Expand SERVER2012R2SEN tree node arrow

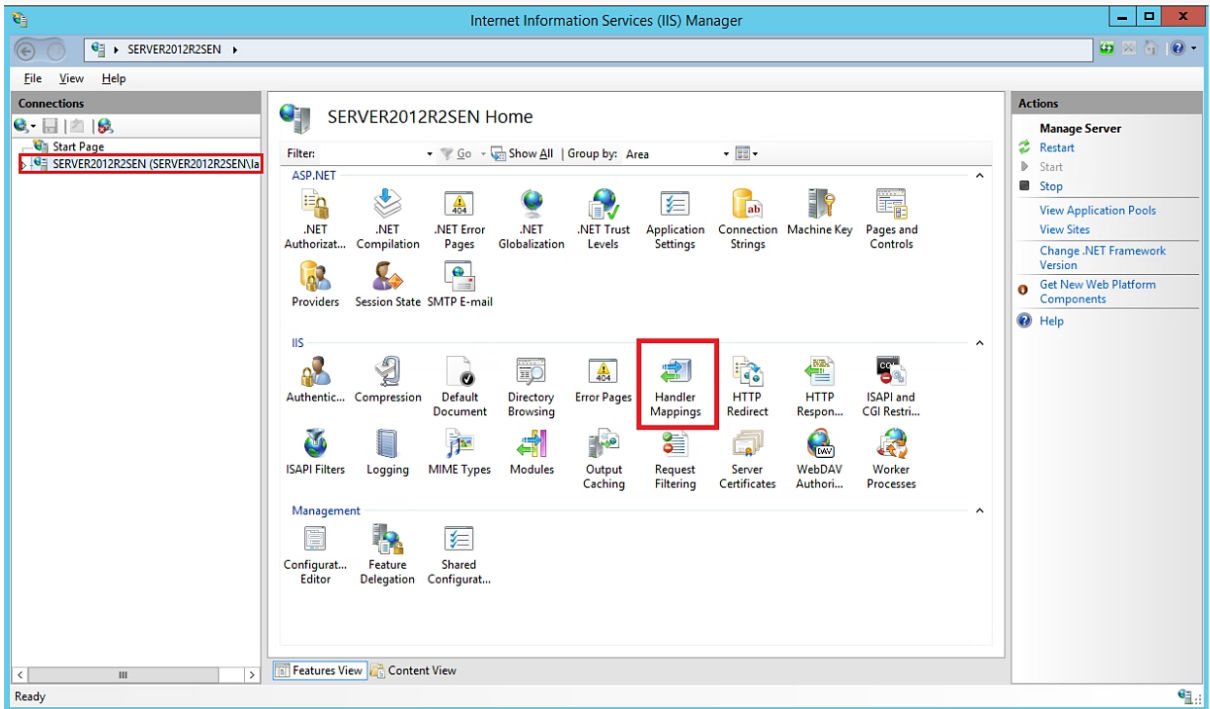click(25, 164)
